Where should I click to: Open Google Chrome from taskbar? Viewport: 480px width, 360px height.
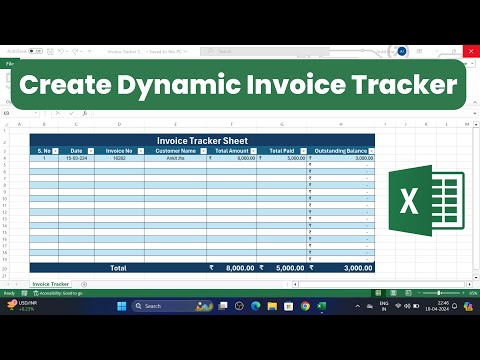coord(305,306)
